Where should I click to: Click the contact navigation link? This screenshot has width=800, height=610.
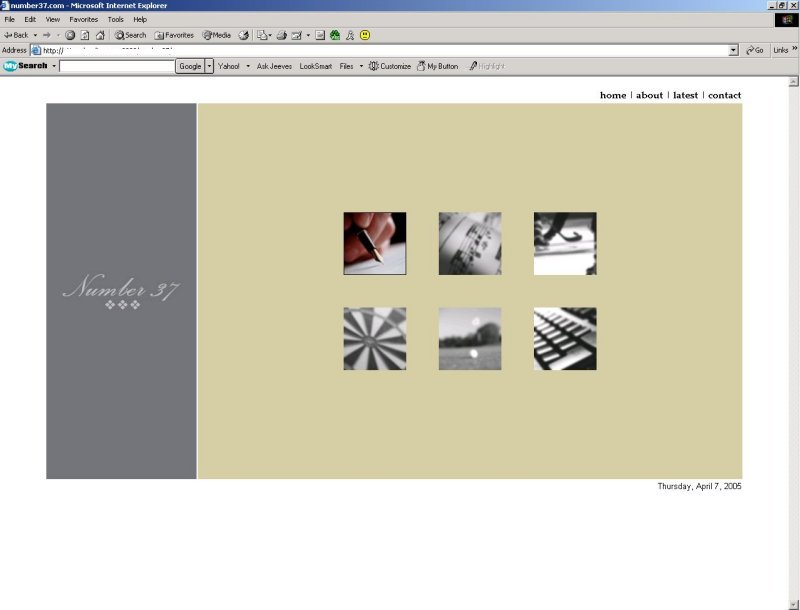coord(724,95)
